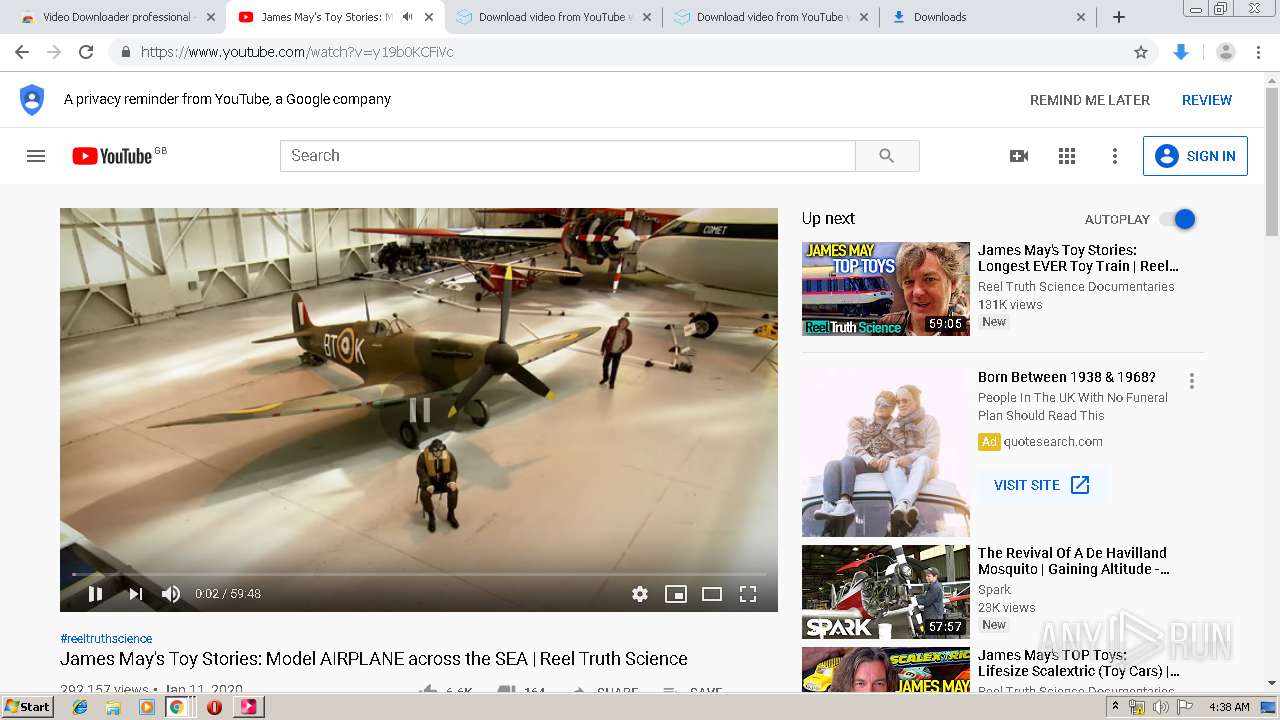Open the Chrome profile avatar
1280x720 pixels.
pos(1225,52)
